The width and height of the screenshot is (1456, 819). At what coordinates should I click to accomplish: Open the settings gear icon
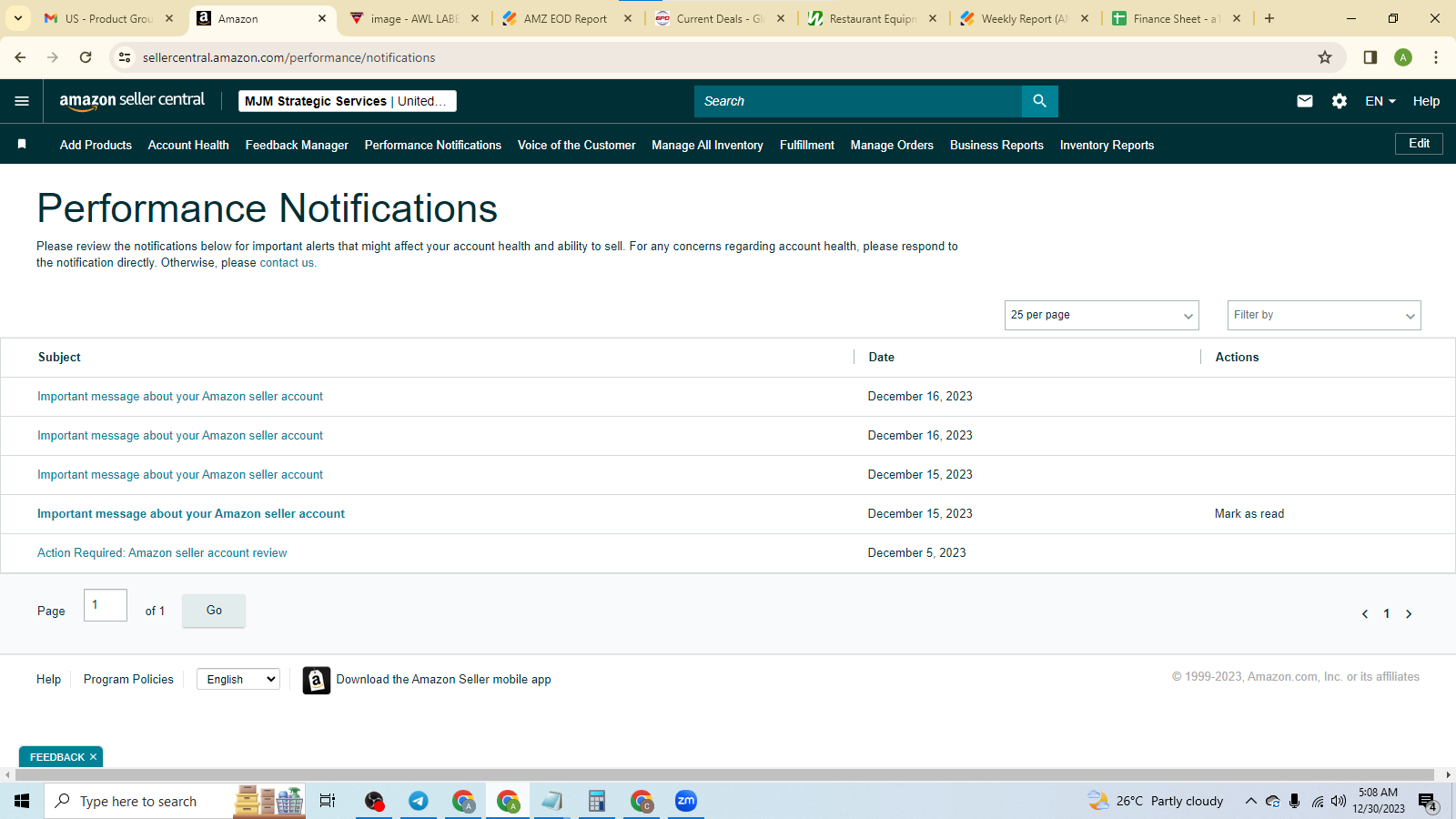(x=1339, y=101)
